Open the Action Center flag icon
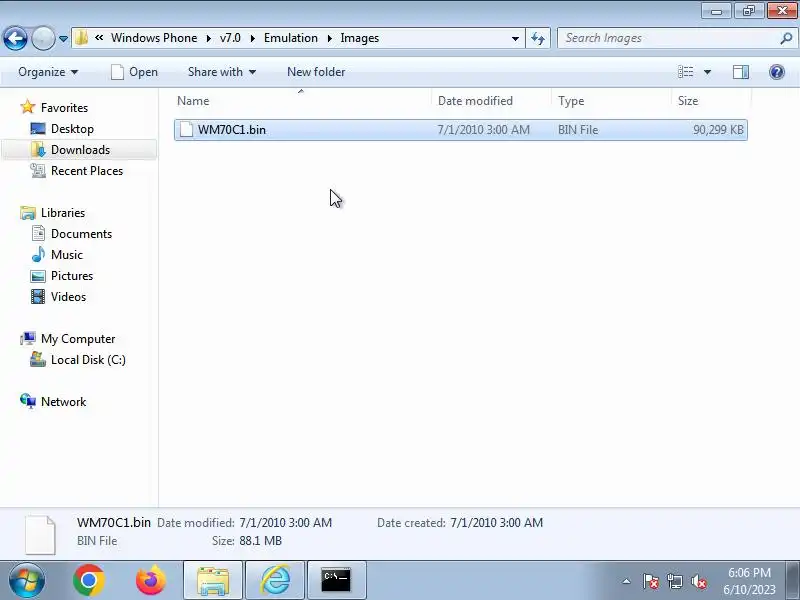 (x=651, y=581)
